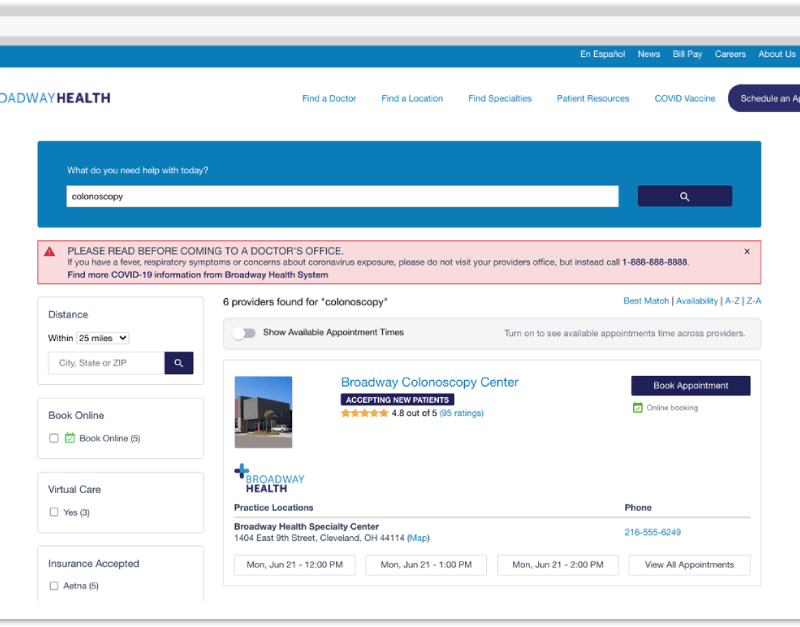Screen dimensions: 800x627
Task: Select the Mon, Jun 21 - 1:00 PM slot
Action: pos(426,565)
